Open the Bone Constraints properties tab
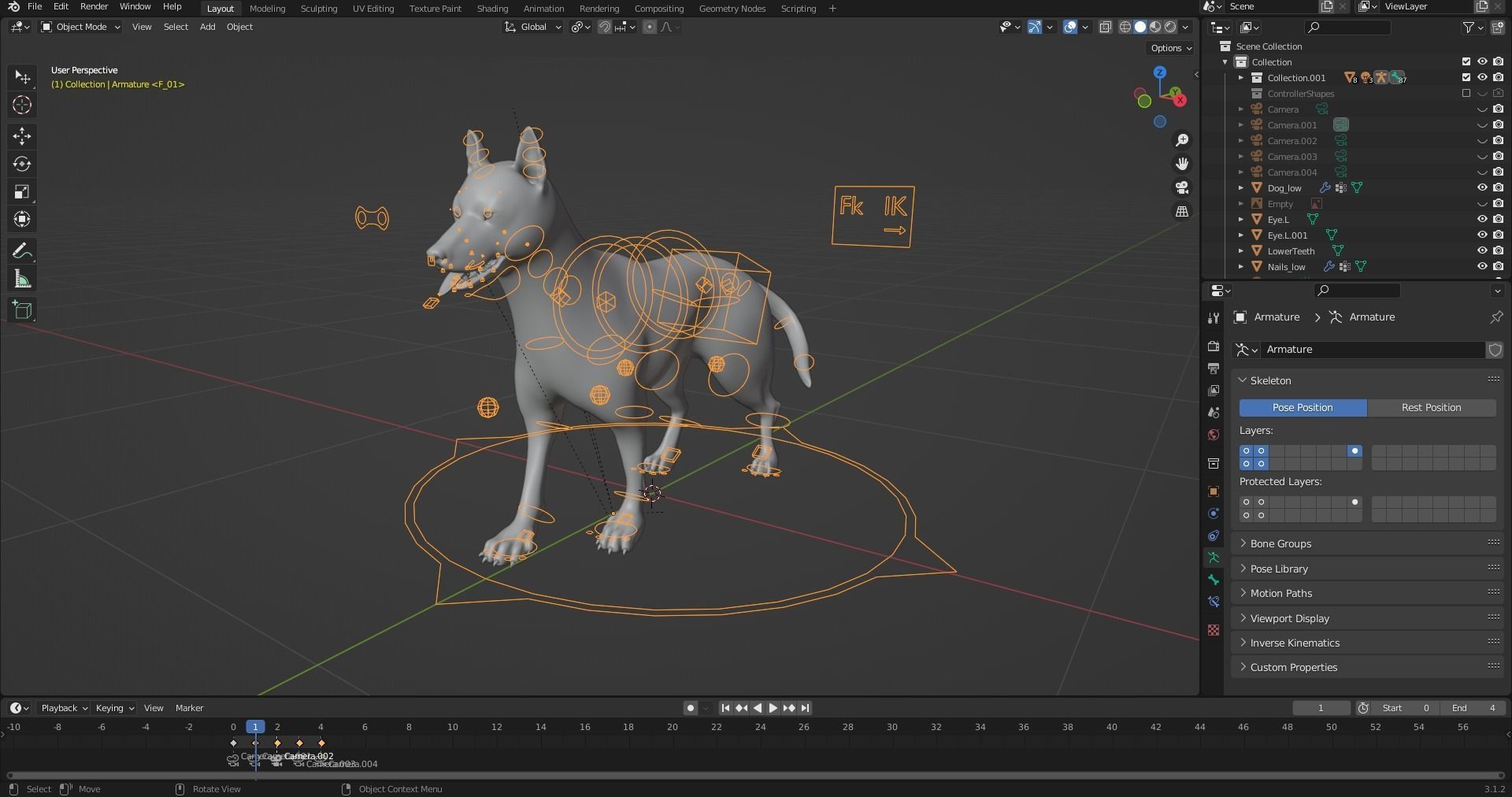 1214,602
